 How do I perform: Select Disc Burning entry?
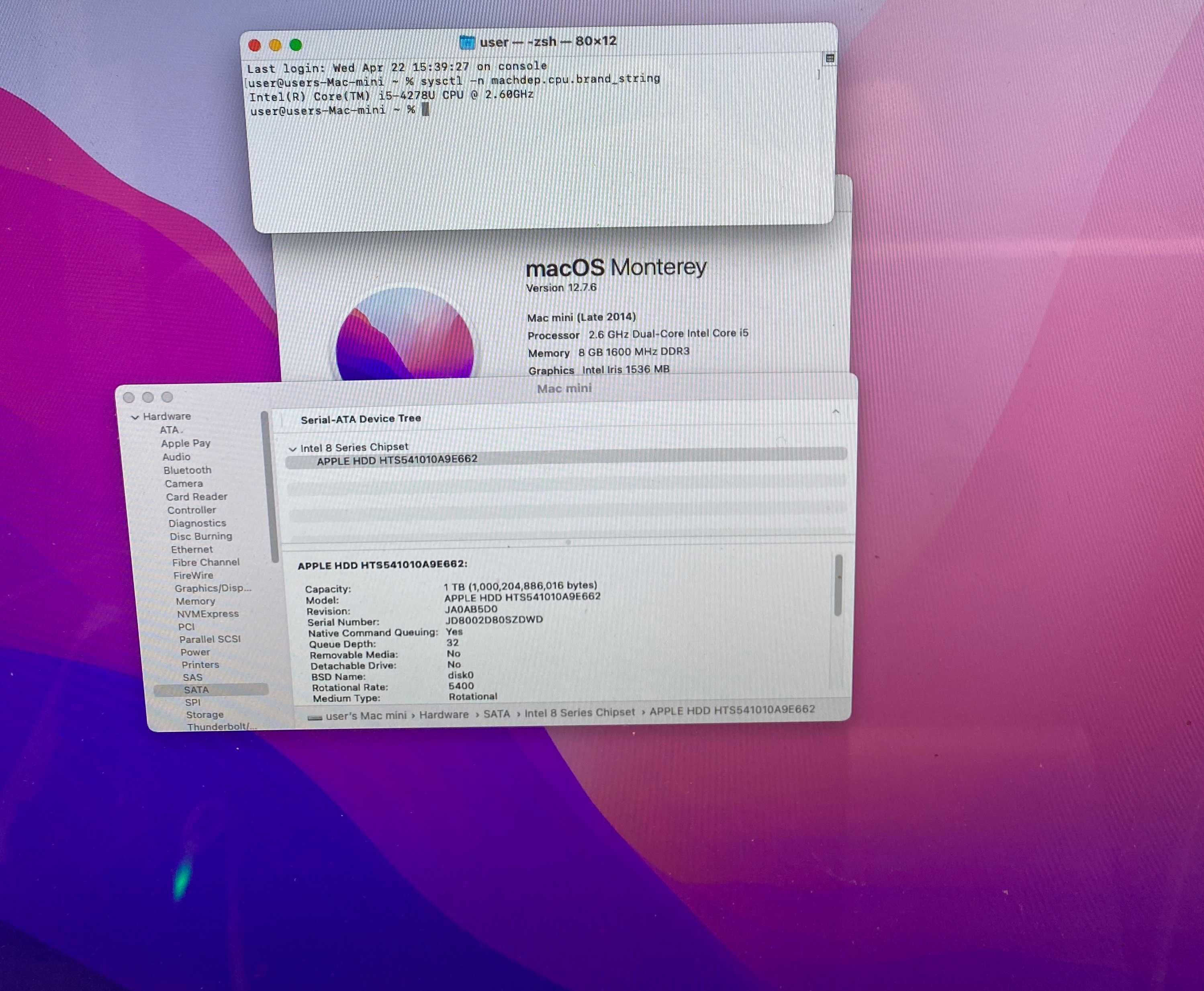tap(201, 536)
